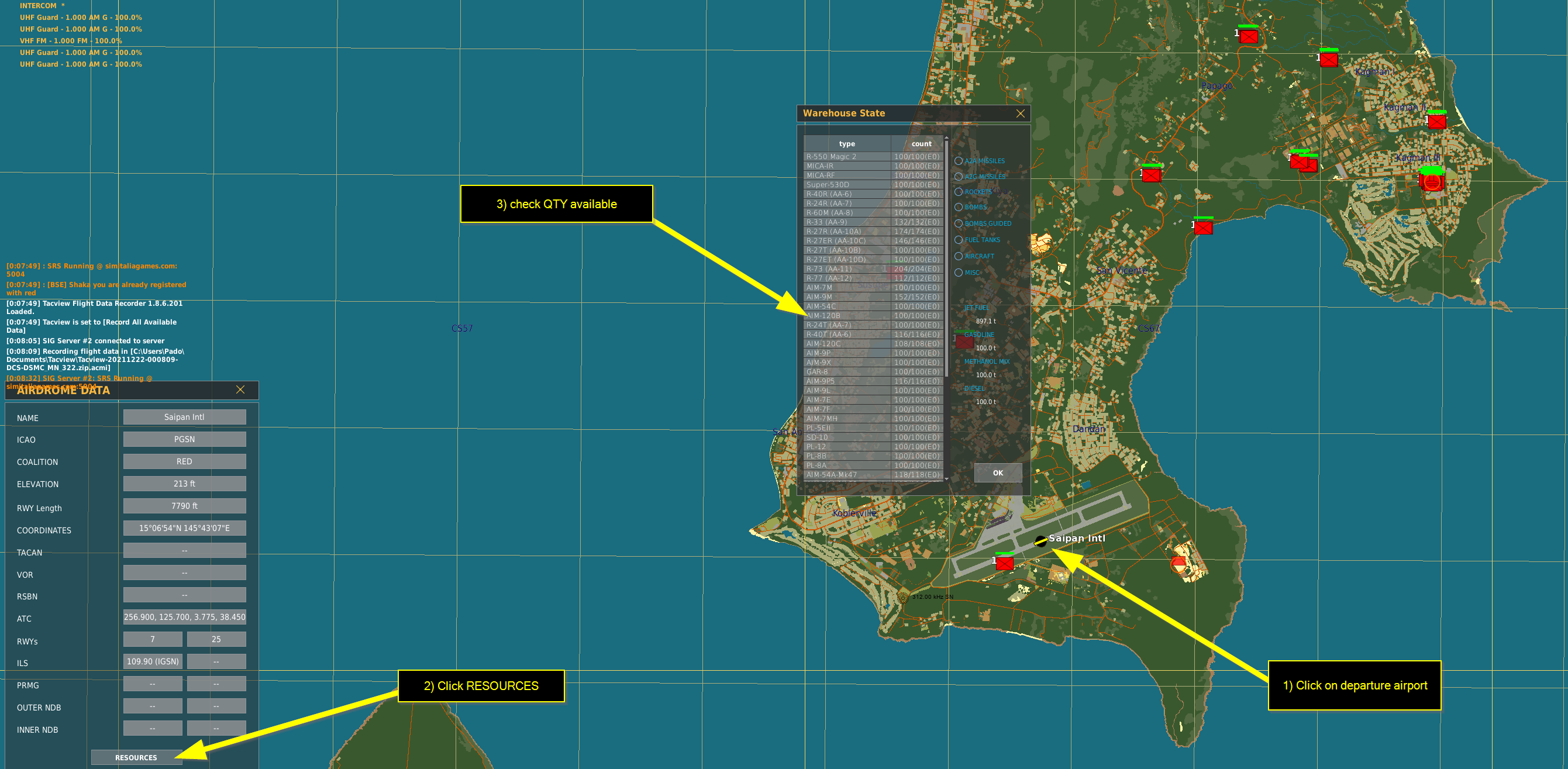Select the red circular unit marker near Kagman III
Viewport: 1568px width, 769px height.
click(1432, 181)
